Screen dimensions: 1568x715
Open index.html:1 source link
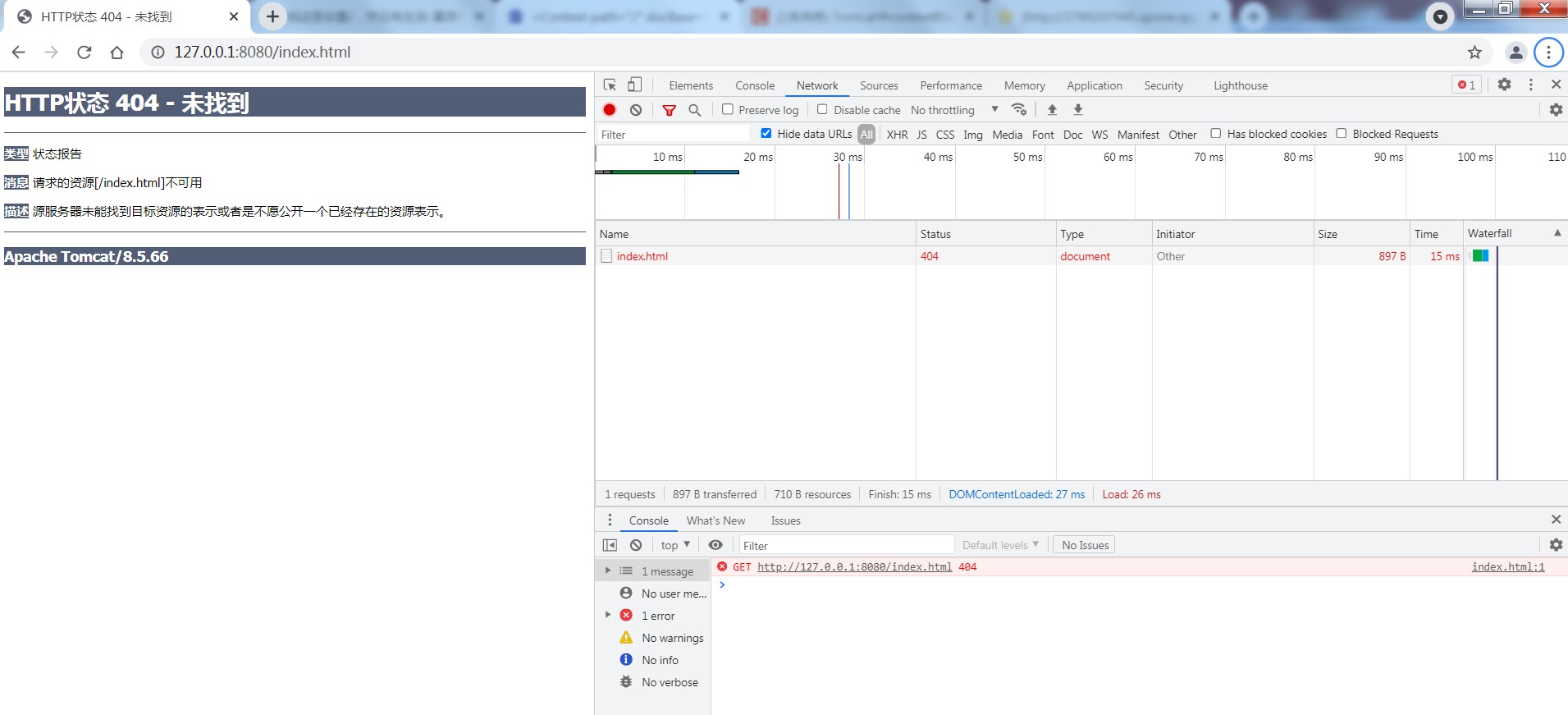point(1507,566)
